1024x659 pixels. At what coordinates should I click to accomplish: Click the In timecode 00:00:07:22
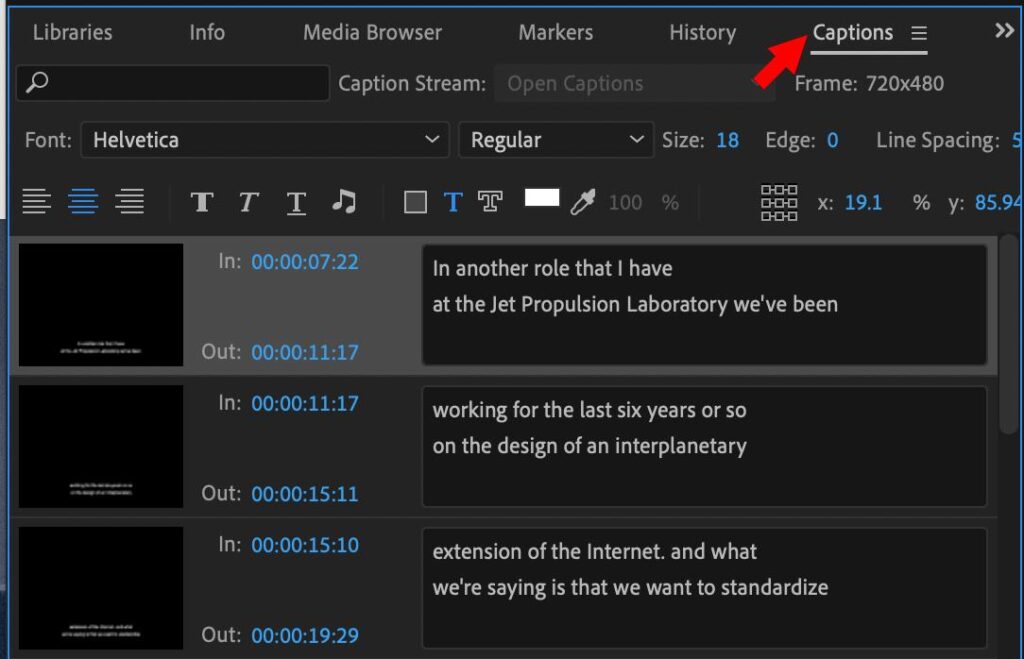305,262
